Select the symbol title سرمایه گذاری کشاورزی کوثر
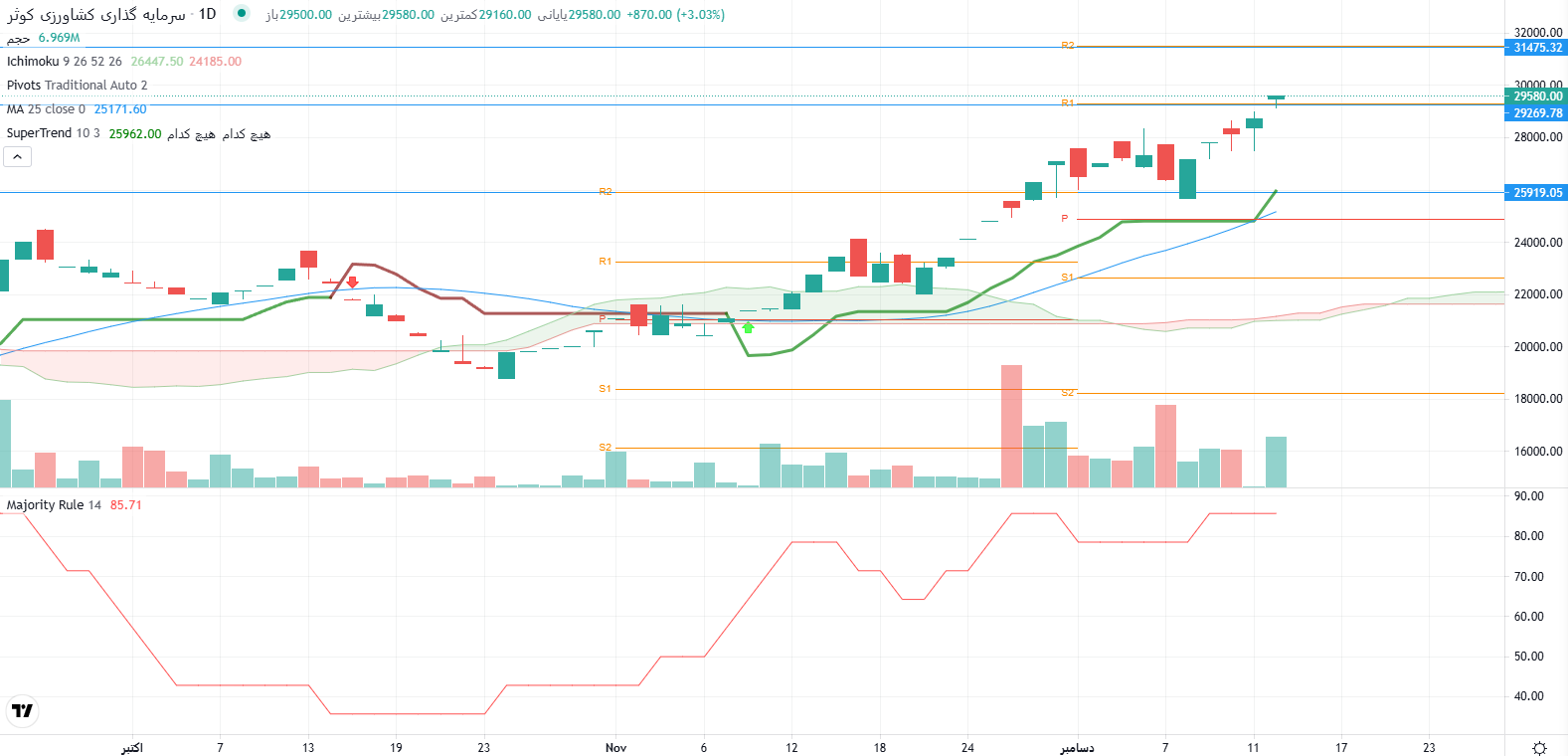Image resolution: width=1568 pixels, height=756 pixels. point(96,14)
